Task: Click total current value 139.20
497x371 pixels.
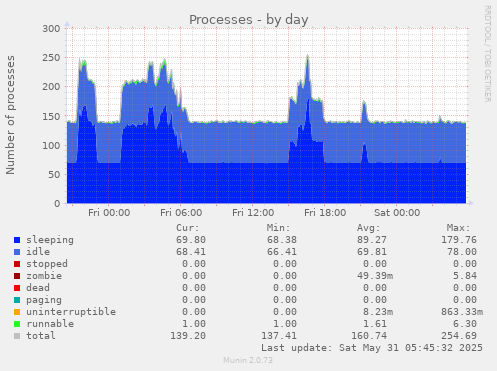Action: (x=188, y=336)
